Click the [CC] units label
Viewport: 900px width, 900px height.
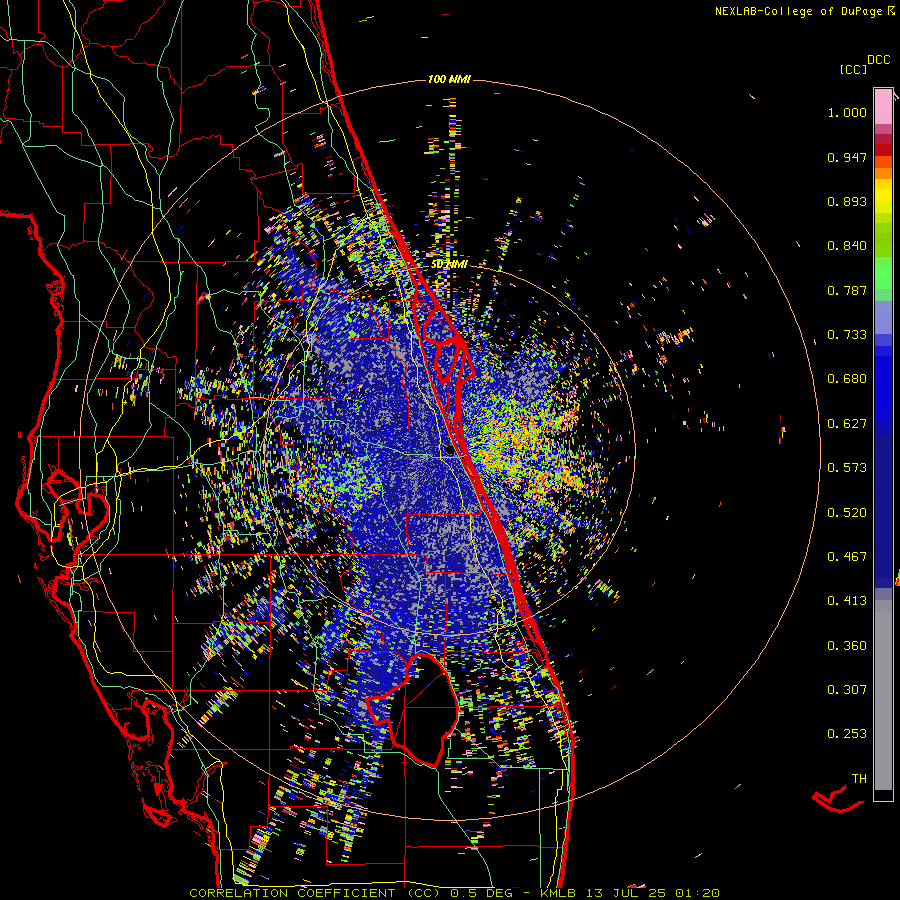pyautogui.click(x=853, y=69)
